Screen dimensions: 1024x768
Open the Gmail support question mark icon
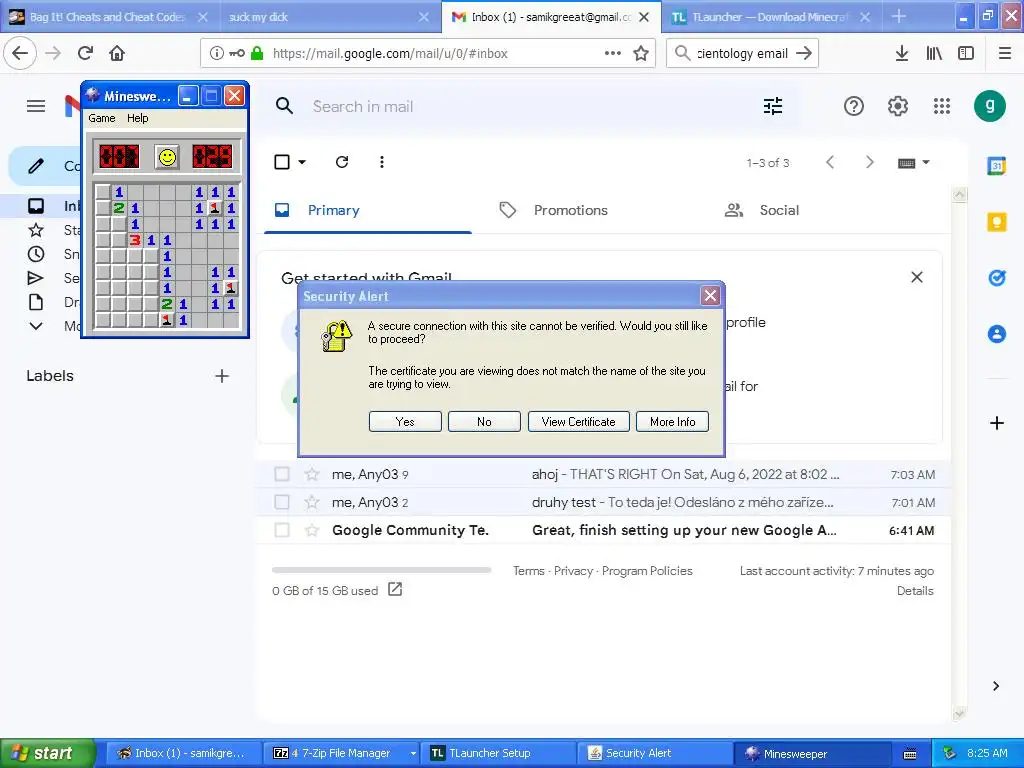(x=854, y=106)
